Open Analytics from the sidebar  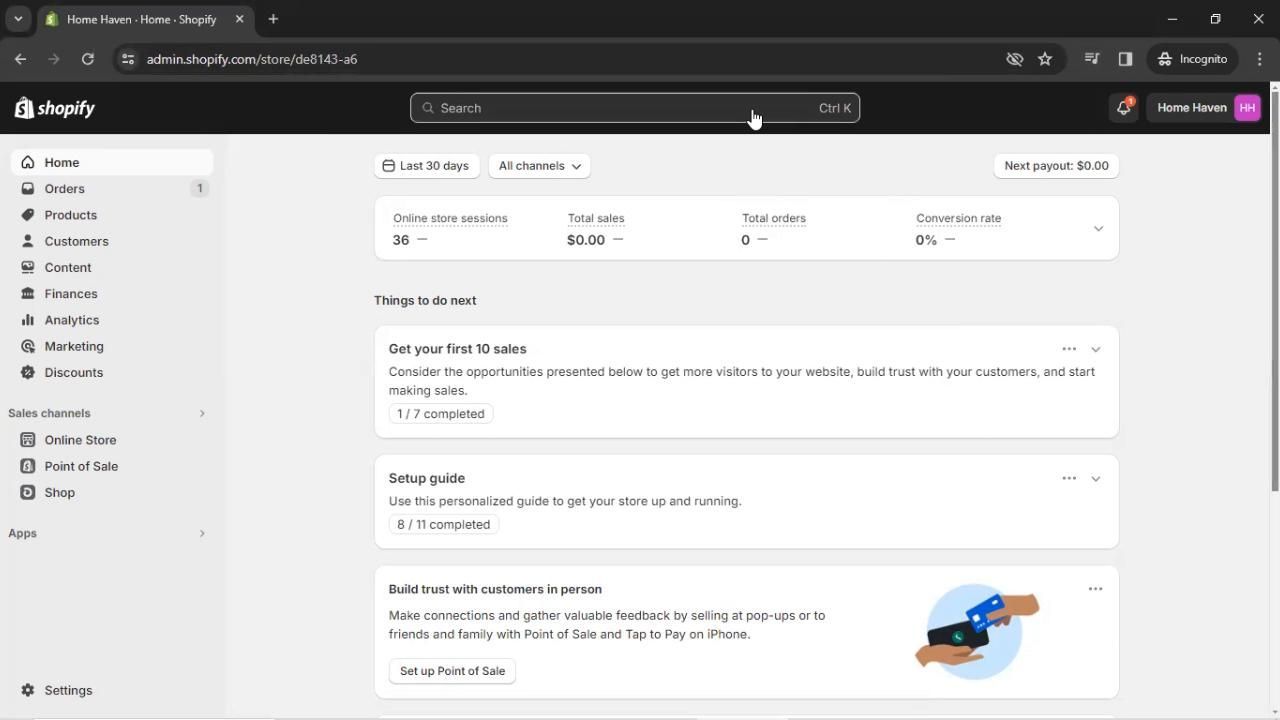pos(71,320)
